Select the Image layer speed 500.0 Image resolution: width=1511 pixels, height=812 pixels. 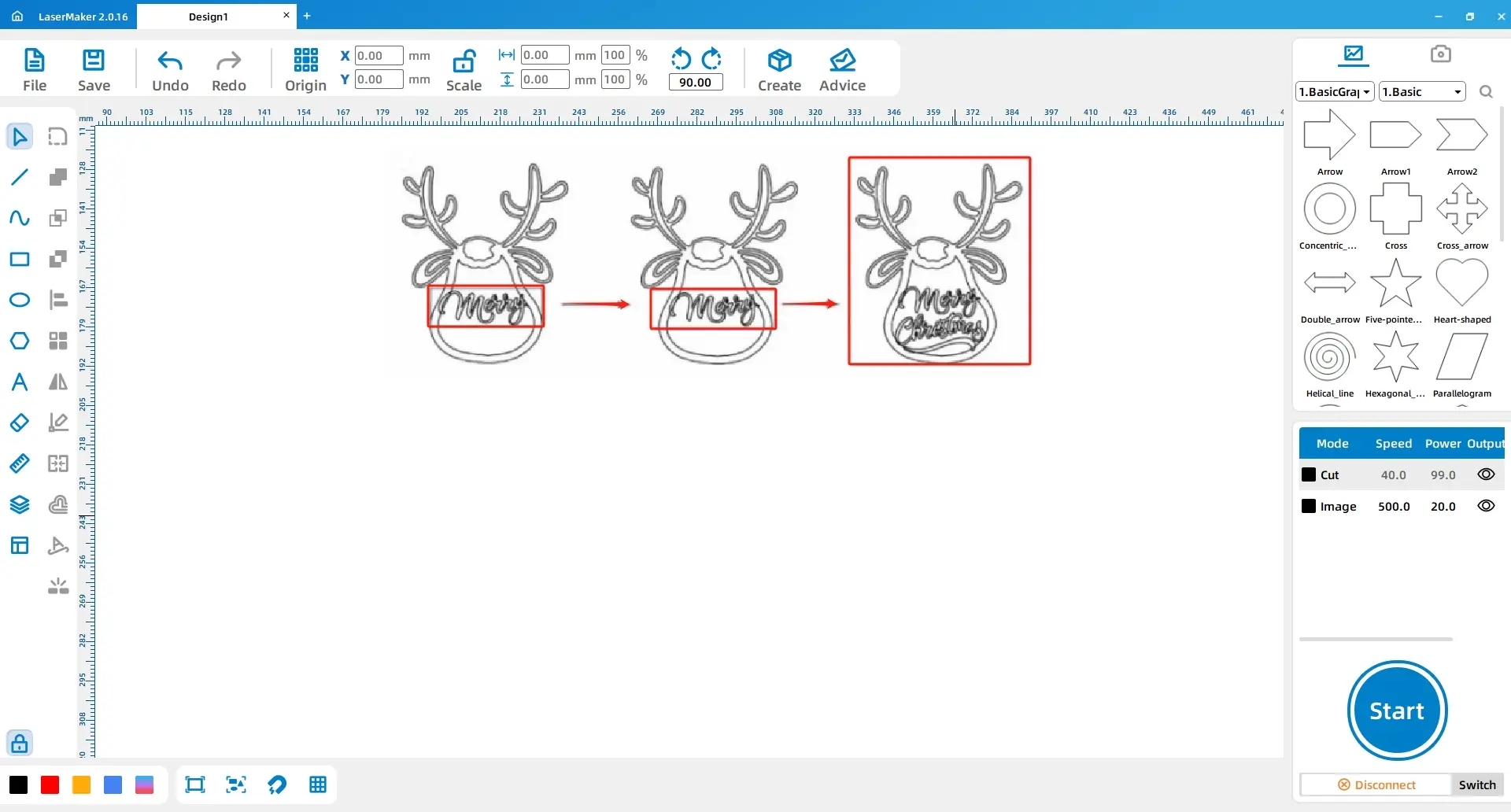click(x=1394, y=506)
